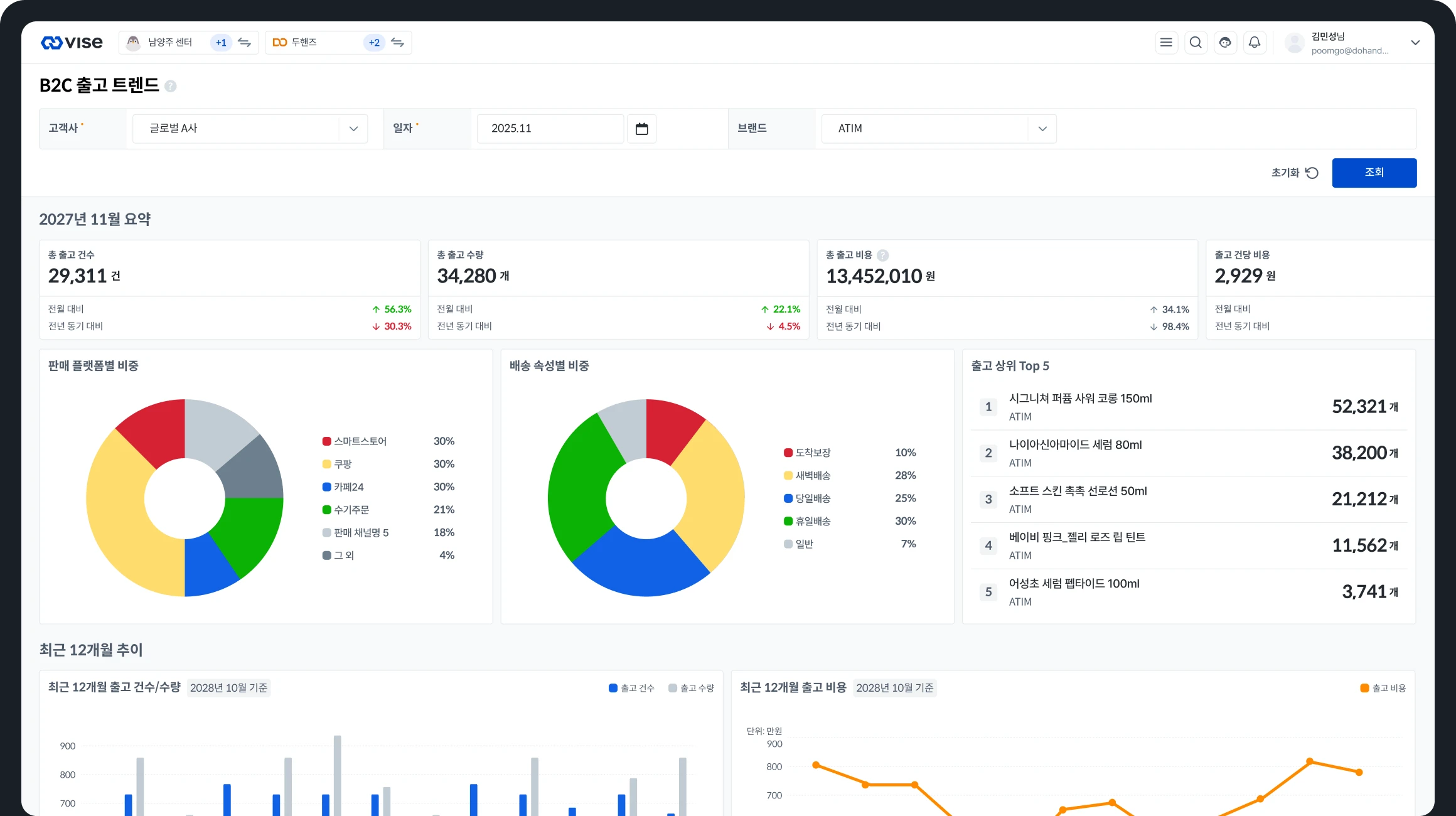Toggle 출고 수량 legend in bar chart
Screen dimensions: 1456x816
click(x=691, y=688)
